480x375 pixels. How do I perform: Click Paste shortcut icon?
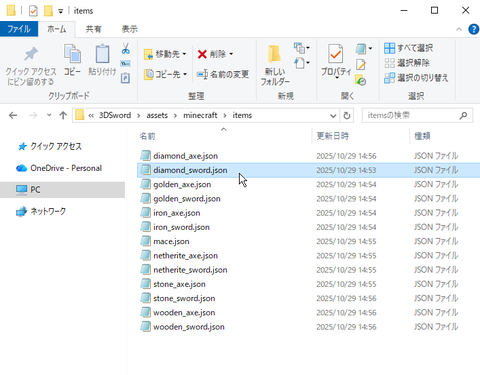point(125,78)
